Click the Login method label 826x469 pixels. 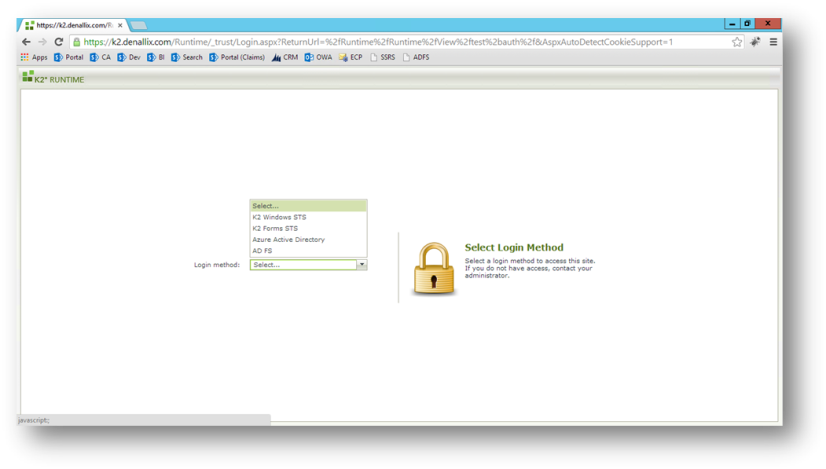click(217, 265)
